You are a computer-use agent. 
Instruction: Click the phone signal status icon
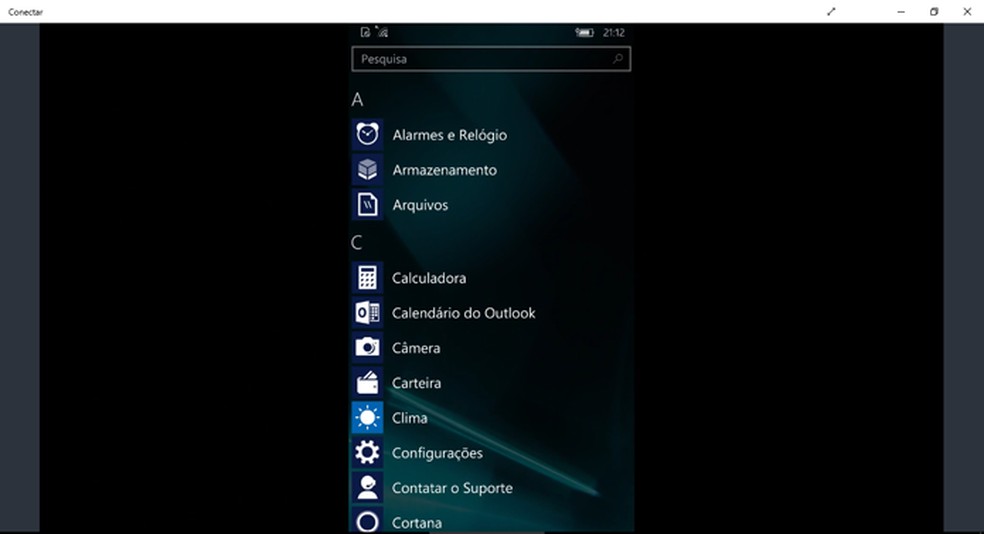[382, 31]
